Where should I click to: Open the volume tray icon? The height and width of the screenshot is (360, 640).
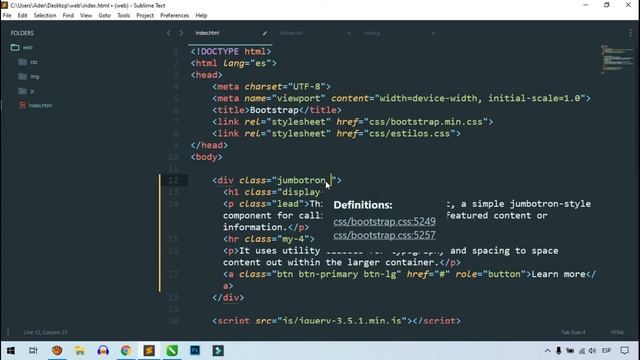(x=592, y=351)
